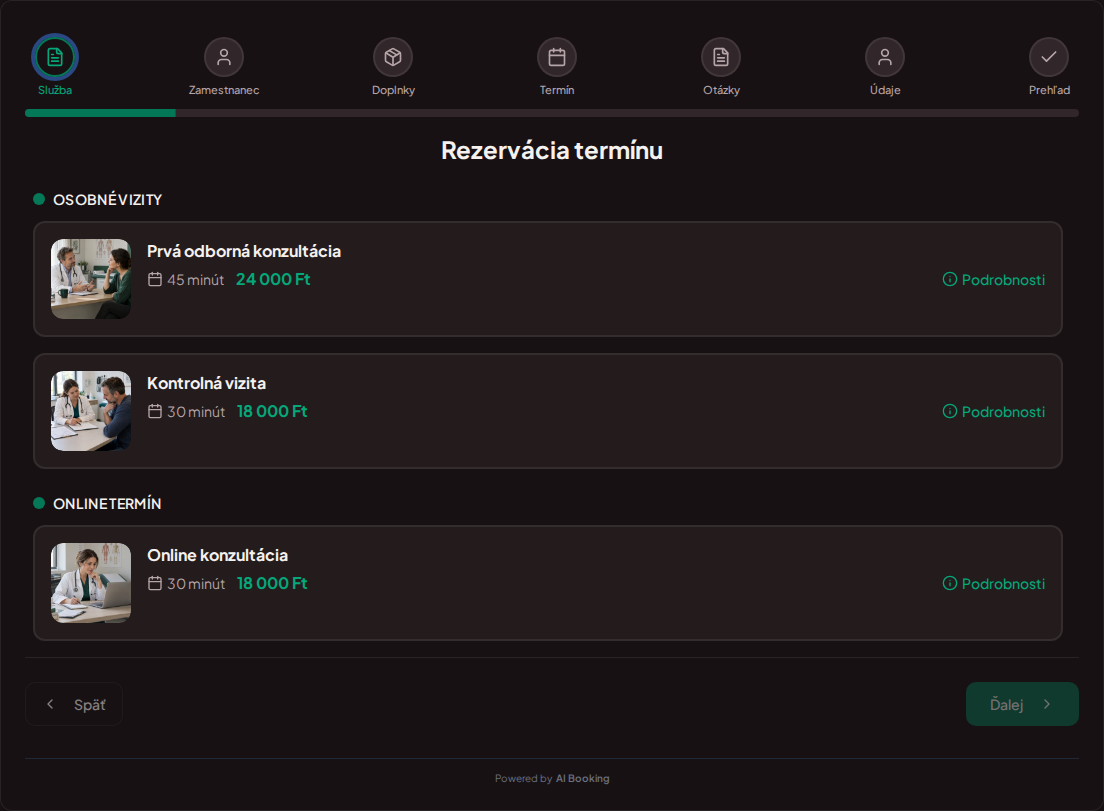
Task: Click the calendar icon in Online konzultácia
Action: 155,583
